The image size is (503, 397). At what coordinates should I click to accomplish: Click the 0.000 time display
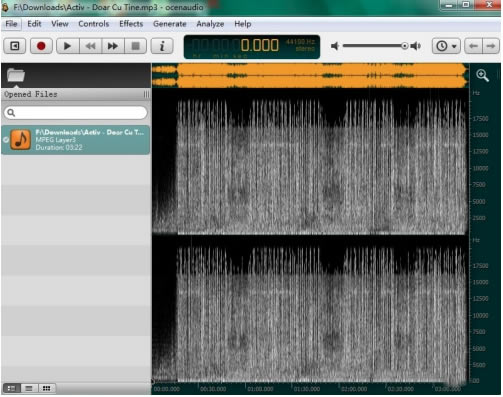coord(259,45)
